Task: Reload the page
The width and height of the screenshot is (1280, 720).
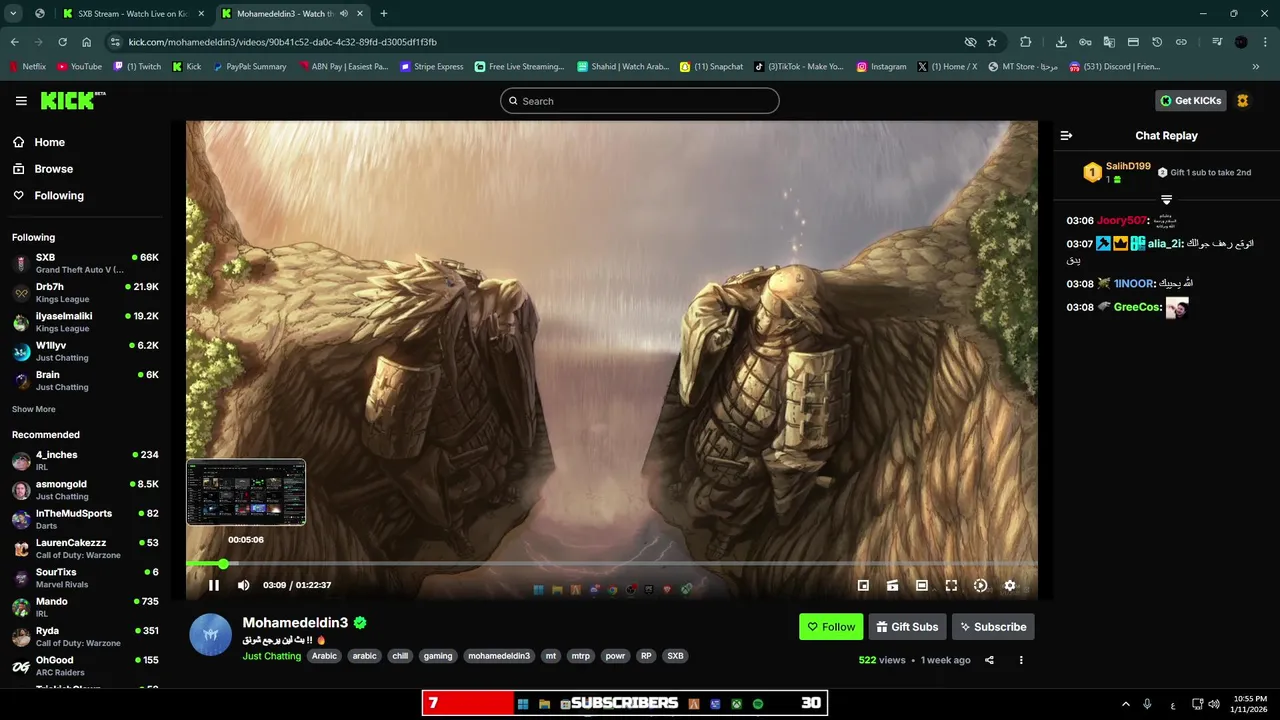Action: pos(62,42)
